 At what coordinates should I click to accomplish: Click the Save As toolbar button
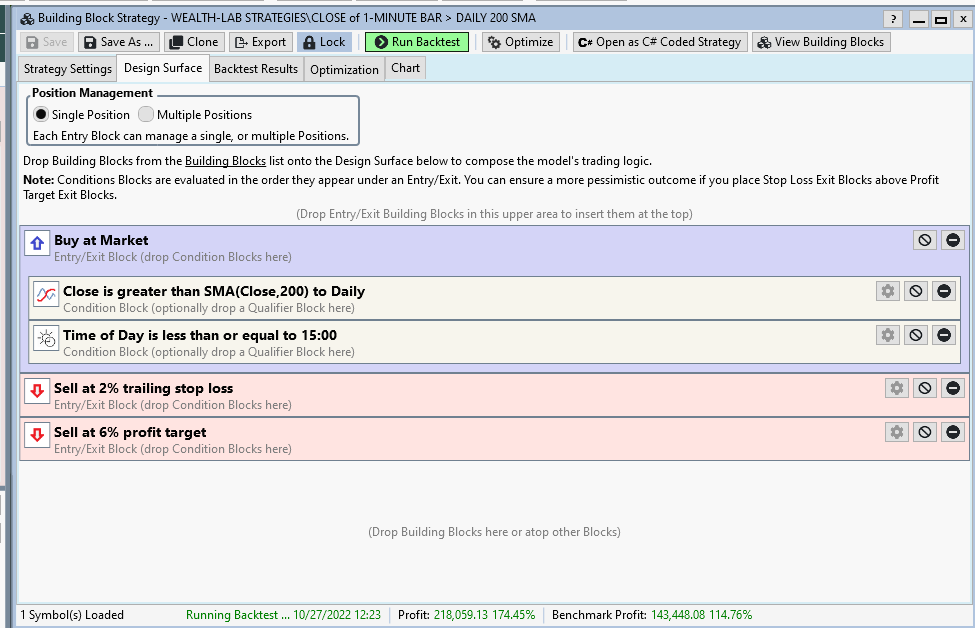pos(118,42)
